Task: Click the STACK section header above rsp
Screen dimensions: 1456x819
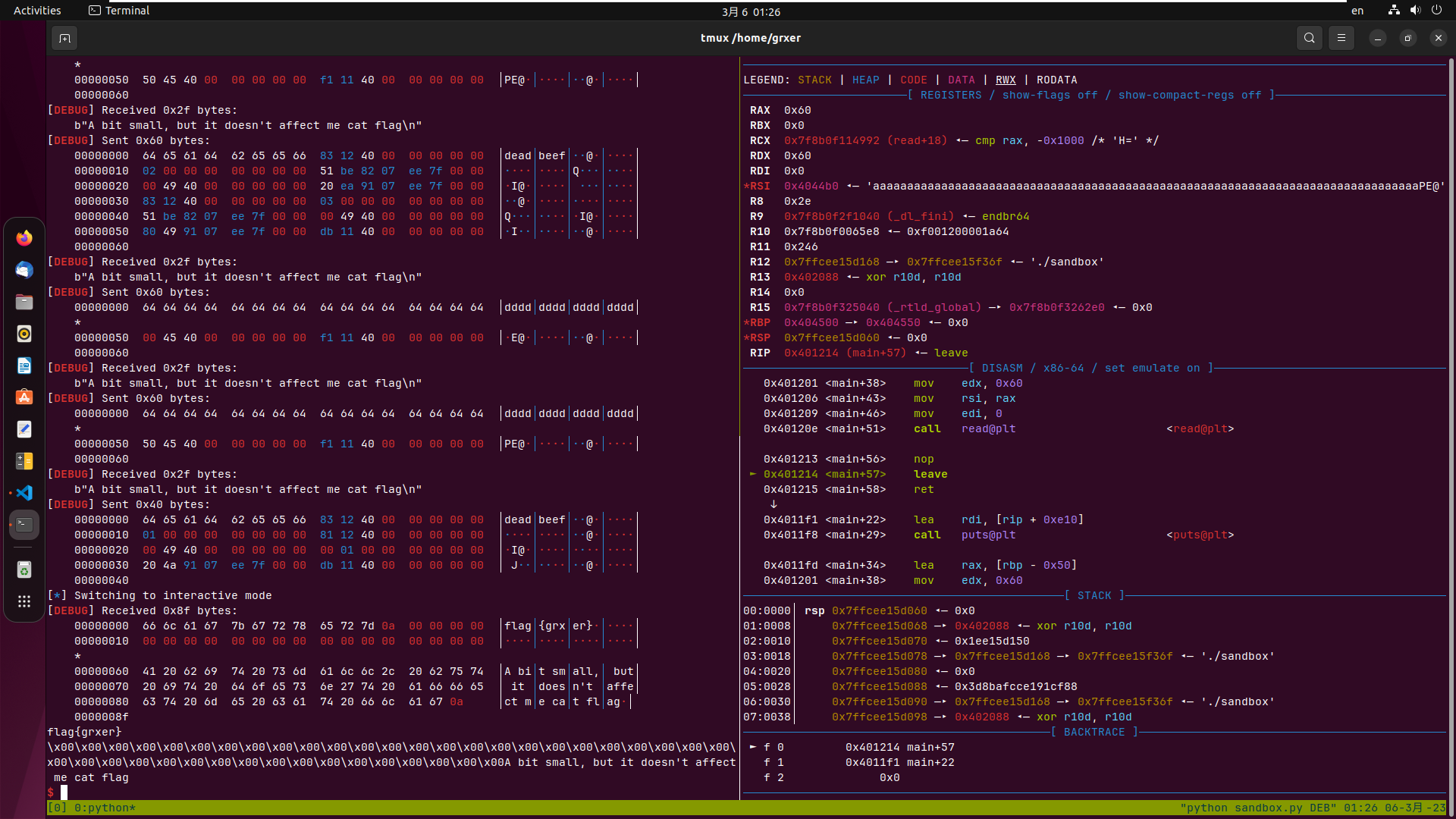Action: (x=1094, y=595)
